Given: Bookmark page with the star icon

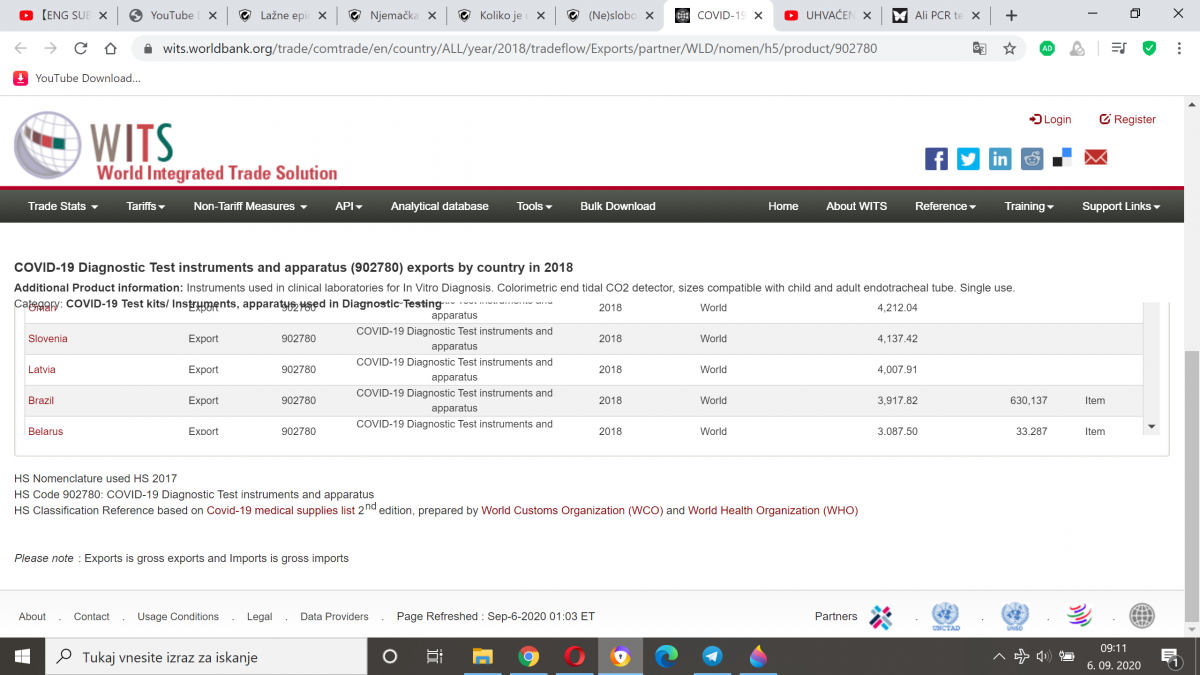Looking at the screenshot, I should pyautogui.click(x=1010, y=48).
